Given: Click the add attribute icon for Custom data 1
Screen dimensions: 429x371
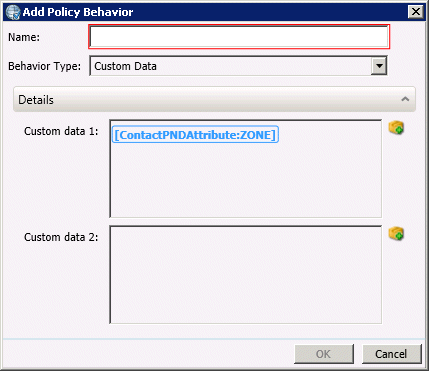Looking at the screenshot, I should (396, 128).
